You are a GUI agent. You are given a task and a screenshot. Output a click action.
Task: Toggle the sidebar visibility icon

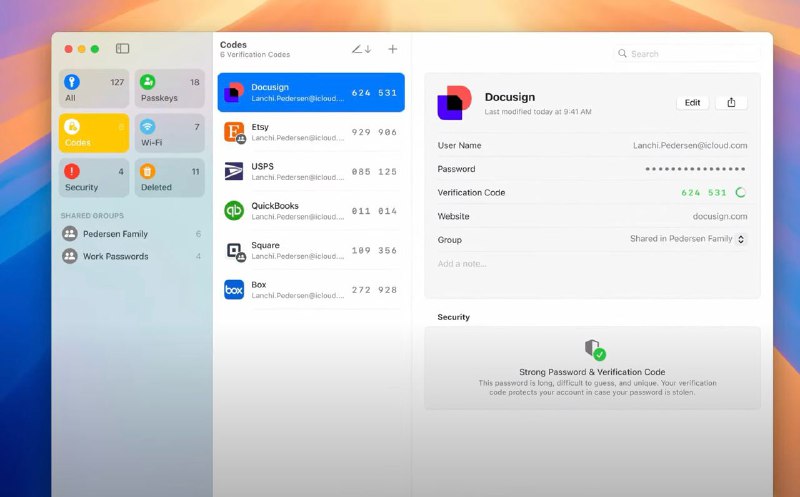point(122,48)
